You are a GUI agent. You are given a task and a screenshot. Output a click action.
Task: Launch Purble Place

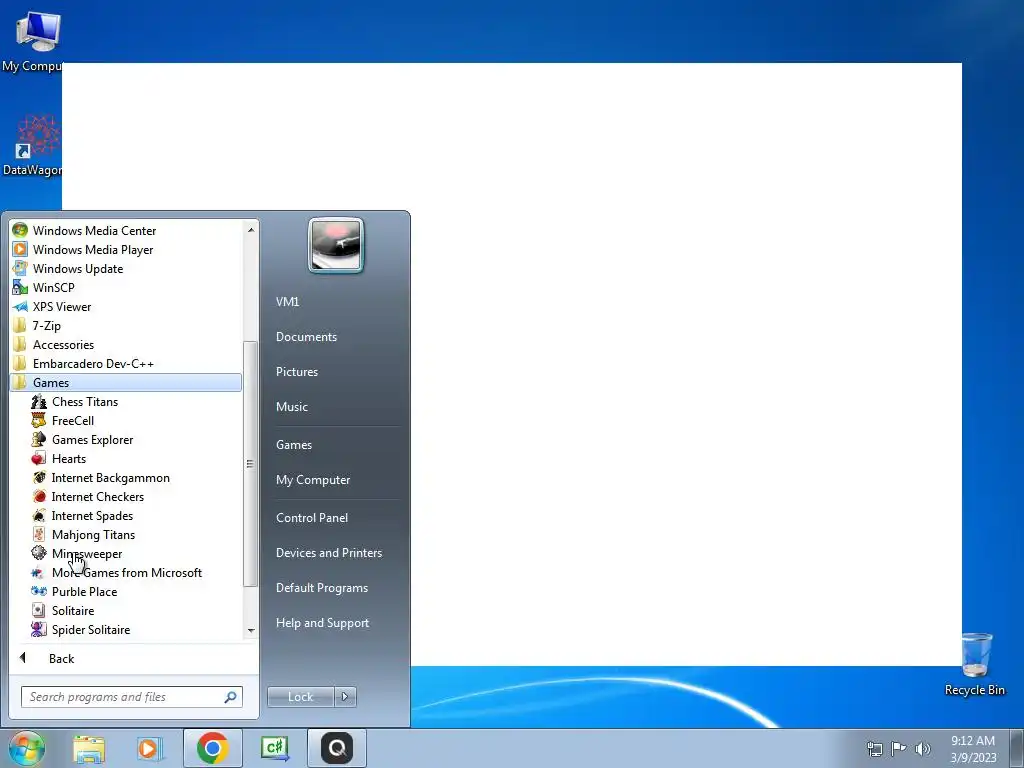[125, 591]
